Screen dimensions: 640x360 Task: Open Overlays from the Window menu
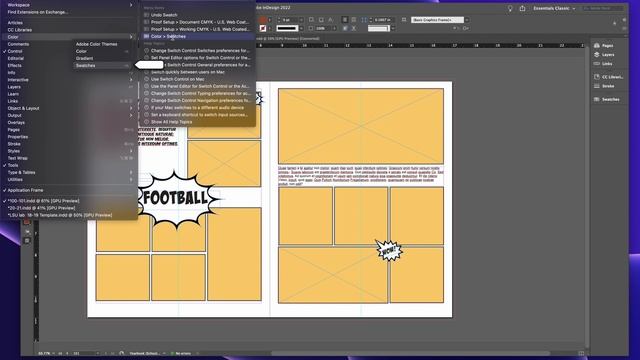point(16,122)
